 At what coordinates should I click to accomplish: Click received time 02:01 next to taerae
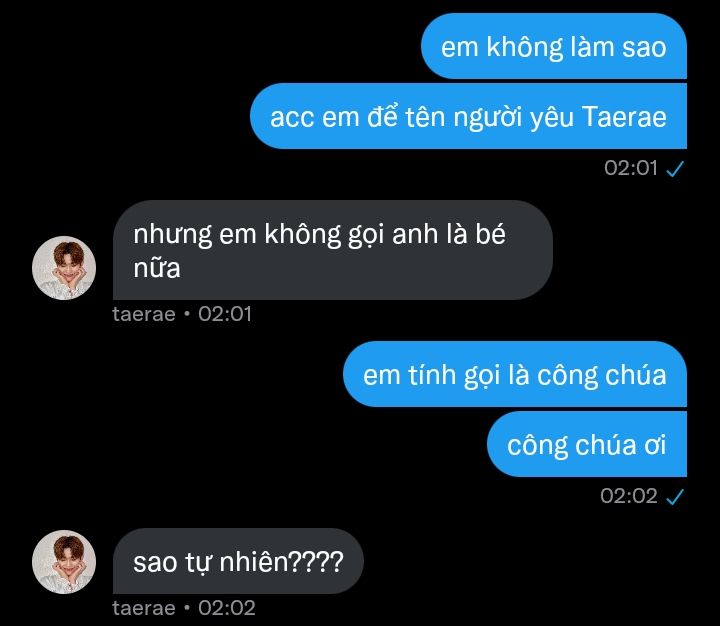pyautogui.click(x=225, y=314)
